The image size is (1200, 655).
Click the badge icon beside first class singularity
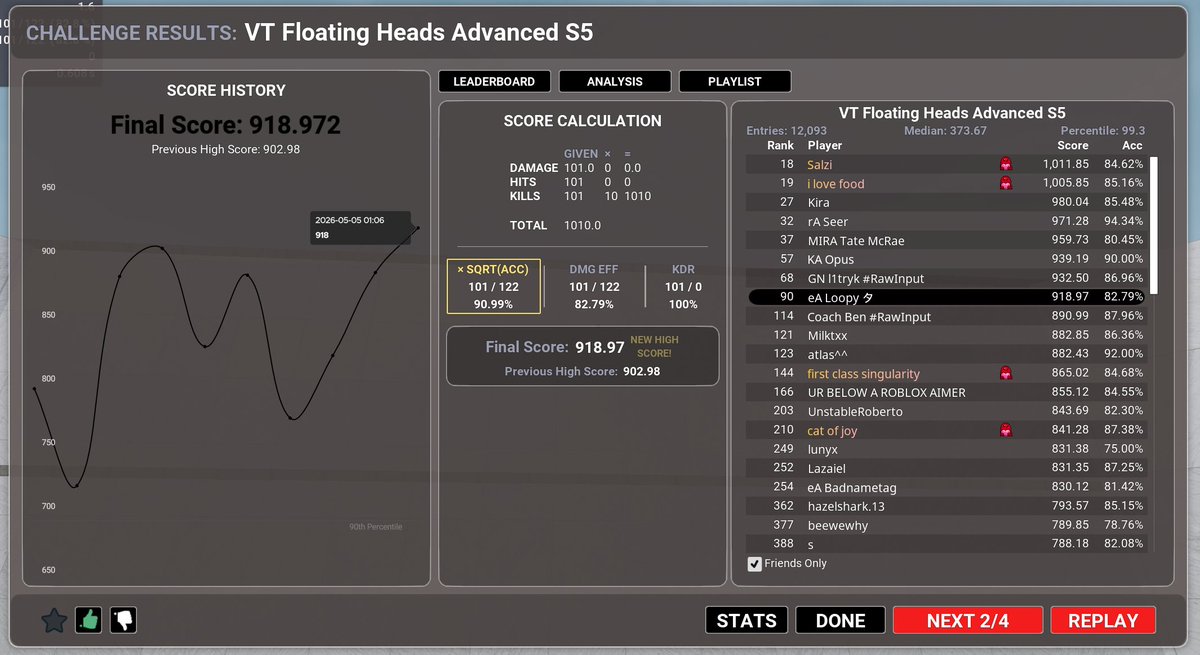coord(1006,373)
